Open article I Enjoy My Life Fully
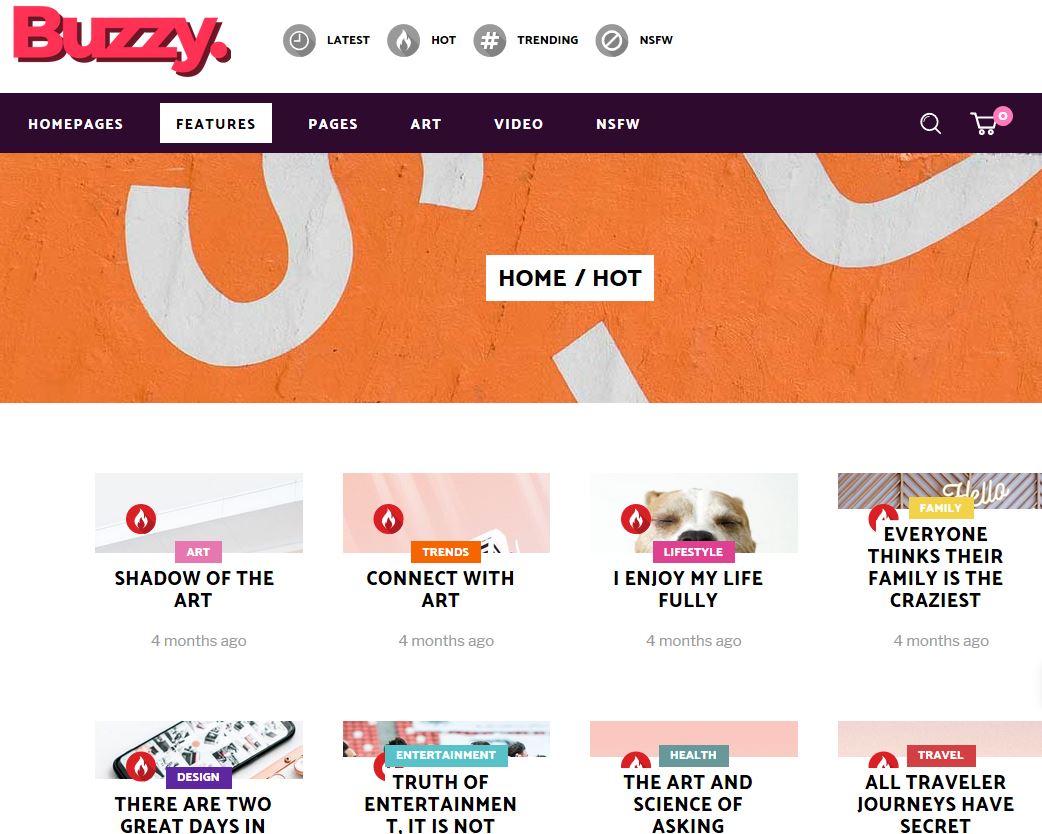This screenshot has width=1042, height=834. point(688,589)
